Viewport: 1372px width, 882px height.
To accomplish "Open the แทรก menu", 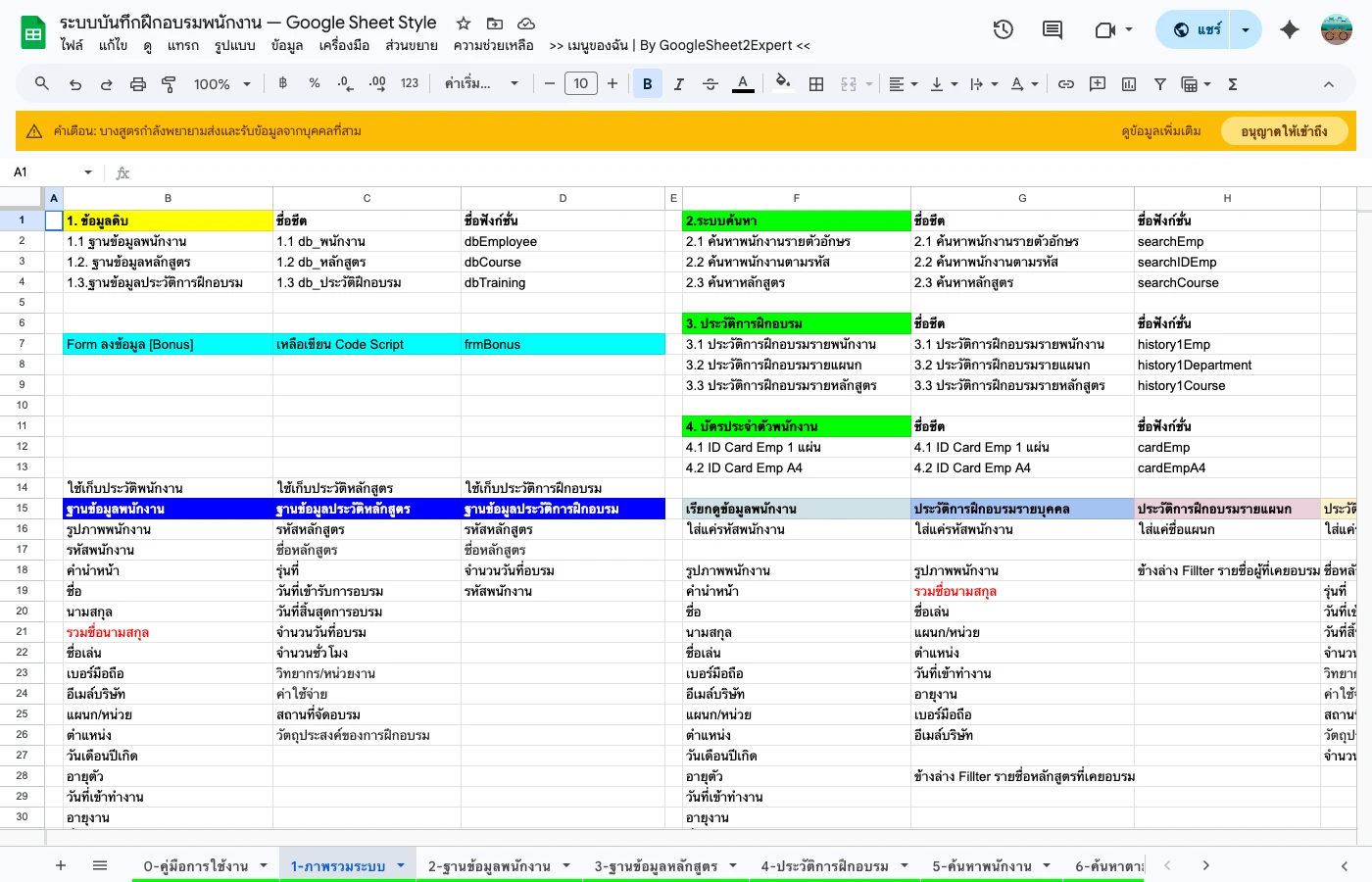I will tap(183, 45).
